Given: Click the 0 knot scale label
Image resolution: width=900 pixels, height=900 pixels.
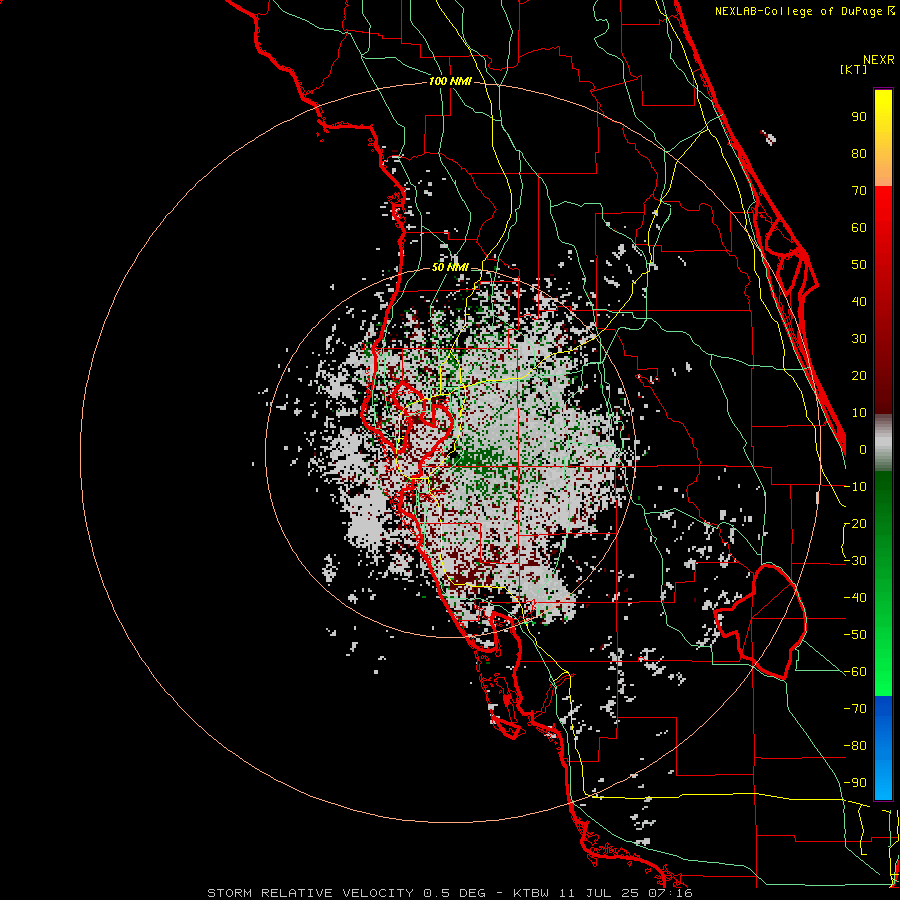Looking at the screenshot, I should 863,449.
